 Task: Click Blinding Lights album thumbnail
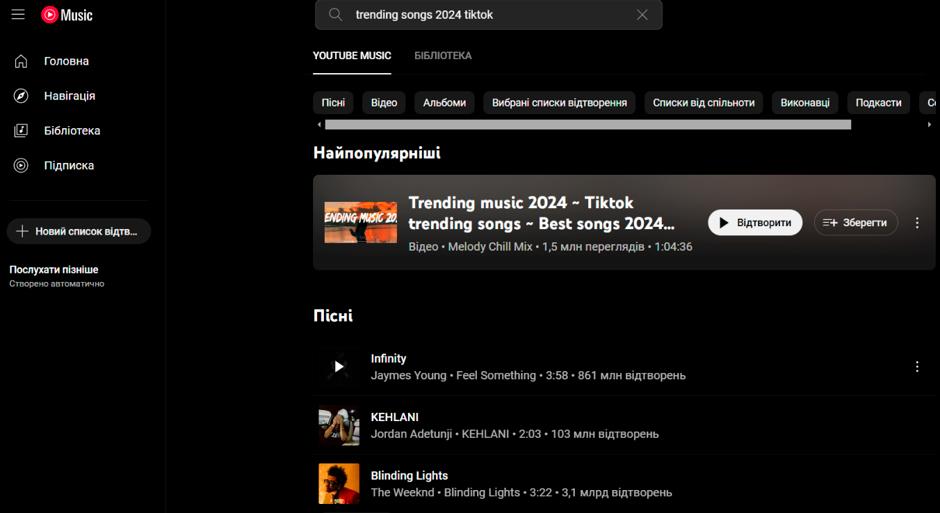(x=339, y=484)
